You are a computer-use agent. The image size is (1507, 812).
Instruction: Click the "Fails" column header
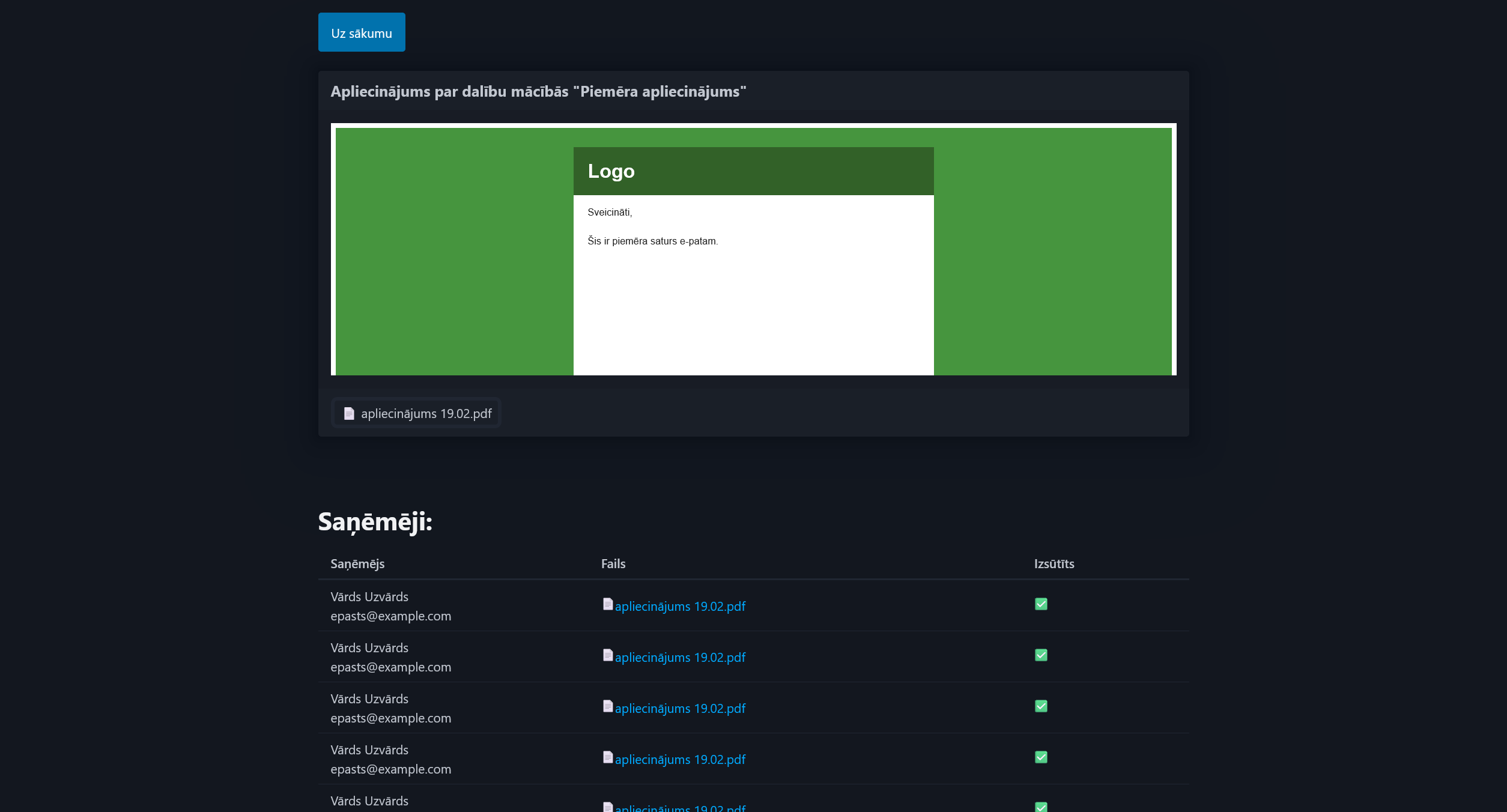point(613,563)
